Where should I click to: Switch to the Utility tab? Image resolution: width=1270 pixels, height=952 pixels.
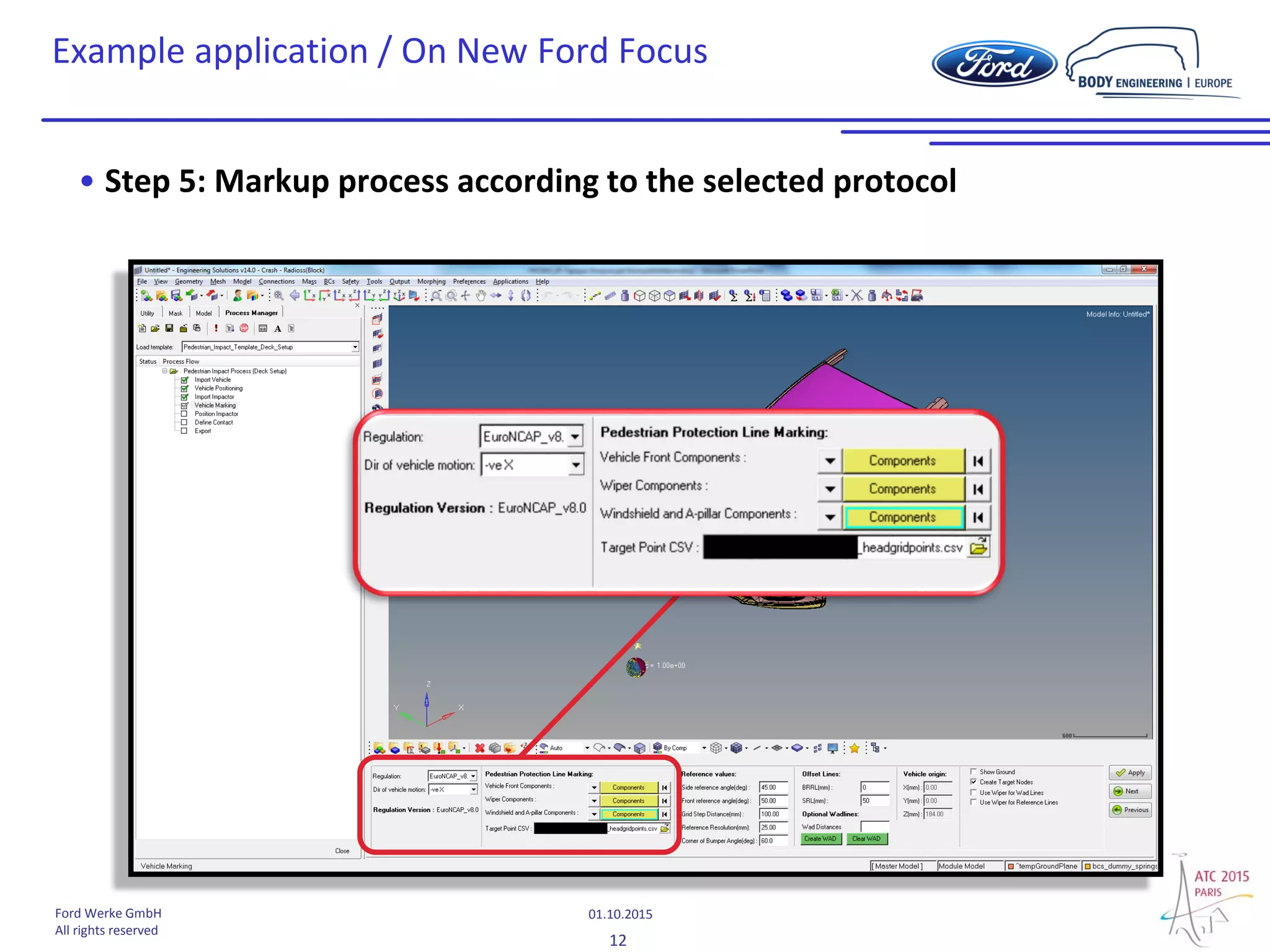(148, 313)
